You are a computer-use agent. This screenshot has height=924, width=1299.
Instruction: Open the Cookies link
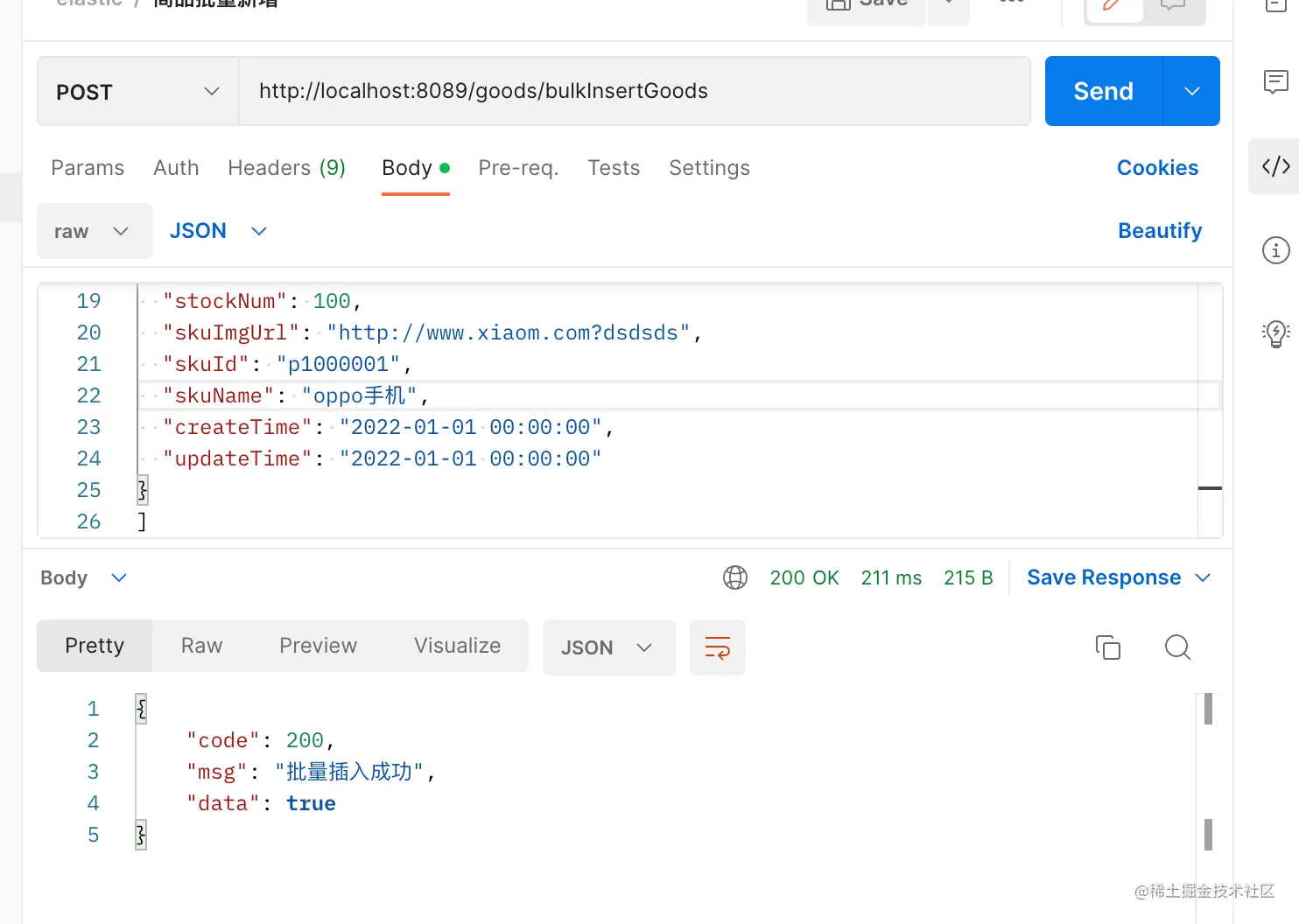click(1157, 168)
